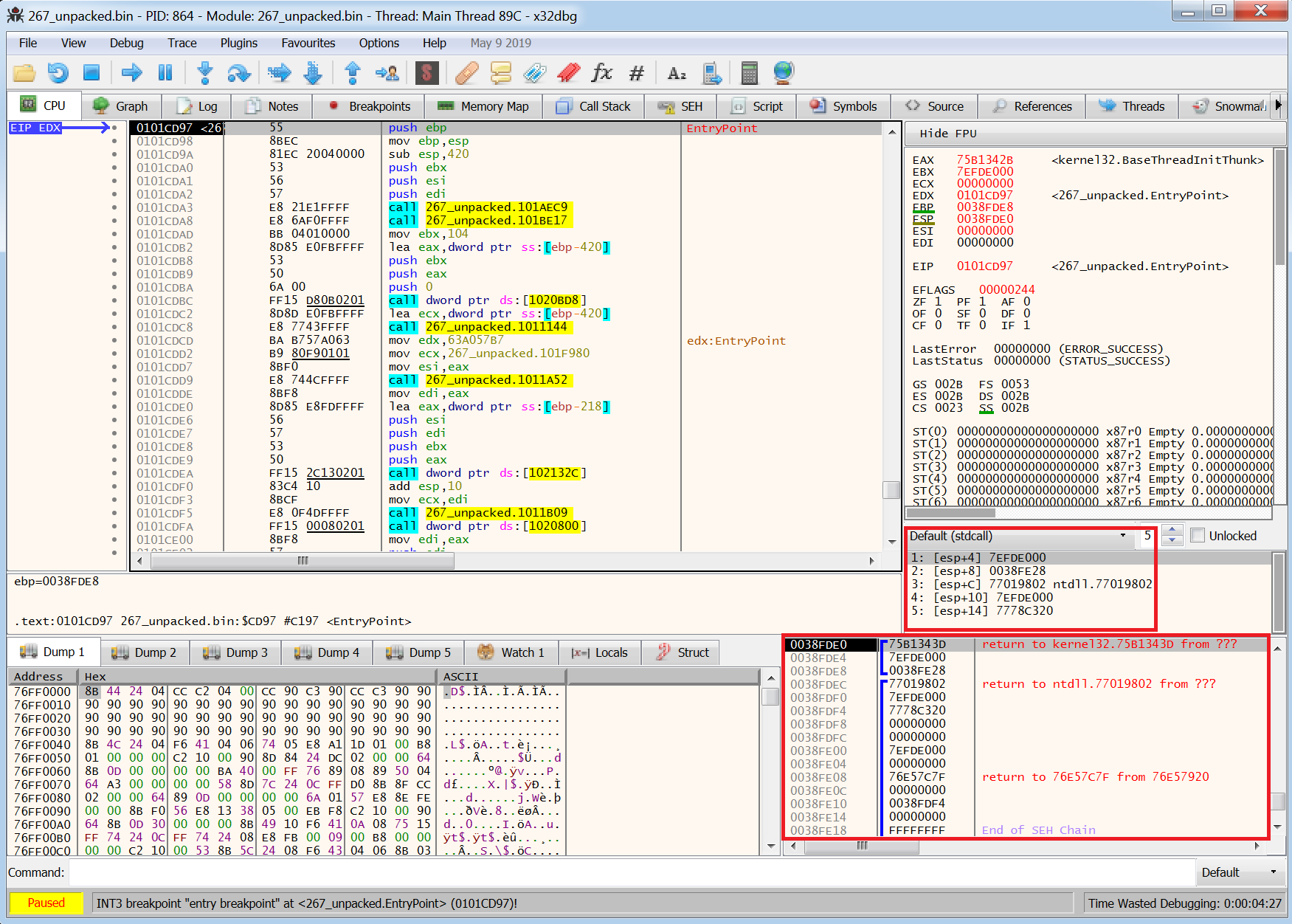Viewport: 1292px width, 924px height.
Task: Expand the Default dropdown beside command bar
Action: 1240,872
